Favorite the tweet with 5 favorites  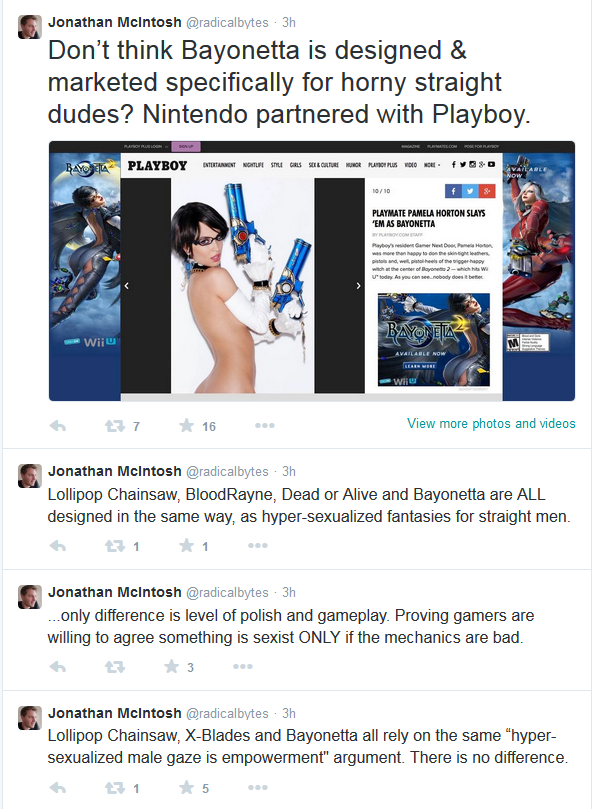[x=186, y=787]
